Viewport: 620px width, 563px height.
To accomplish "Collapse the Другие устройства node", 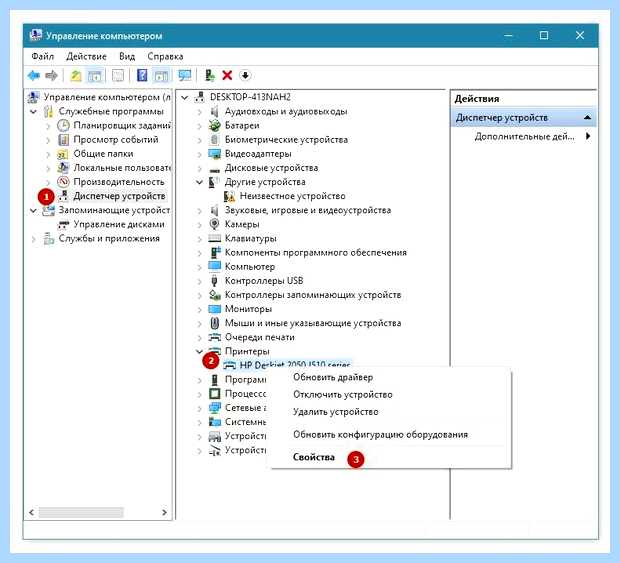I will (200, 182).
